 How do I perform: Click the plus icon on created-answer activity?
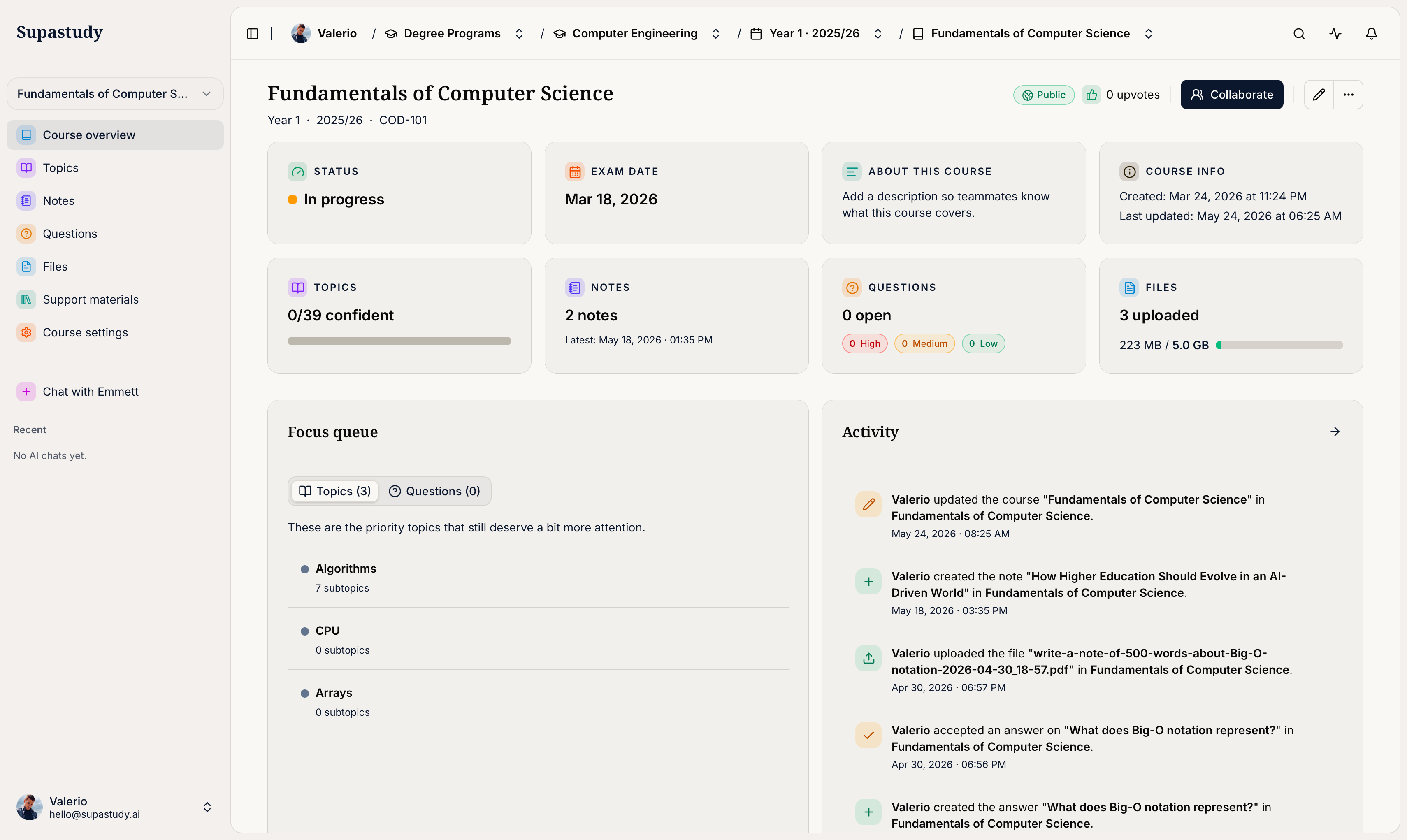coord(869,812)
